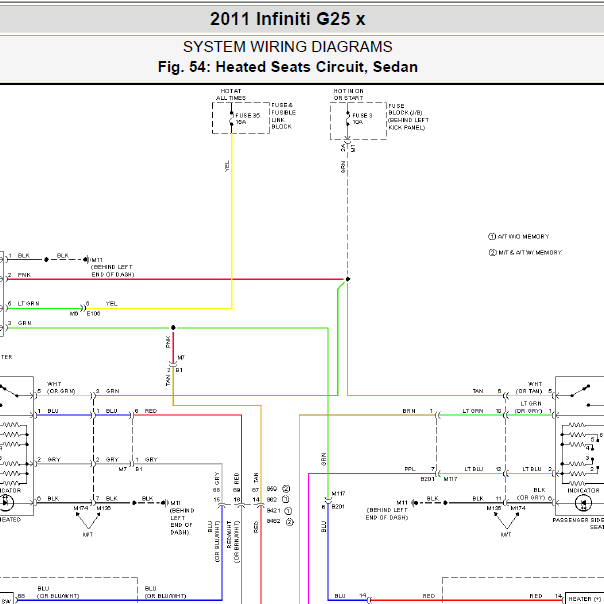Click the 'B421' connector label
604x604 pixels.
pyautogui.click(x=273, y=510)
